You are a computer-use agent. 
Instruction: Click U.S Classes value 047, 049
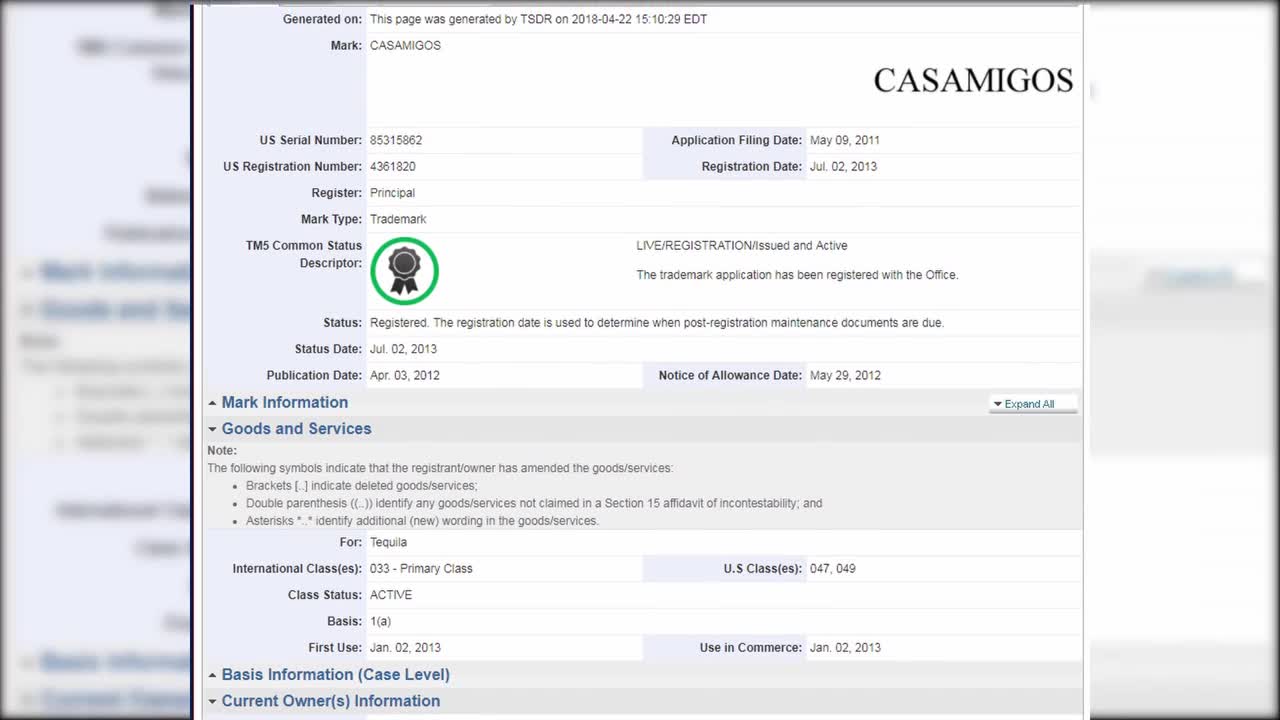coord(833,568)
